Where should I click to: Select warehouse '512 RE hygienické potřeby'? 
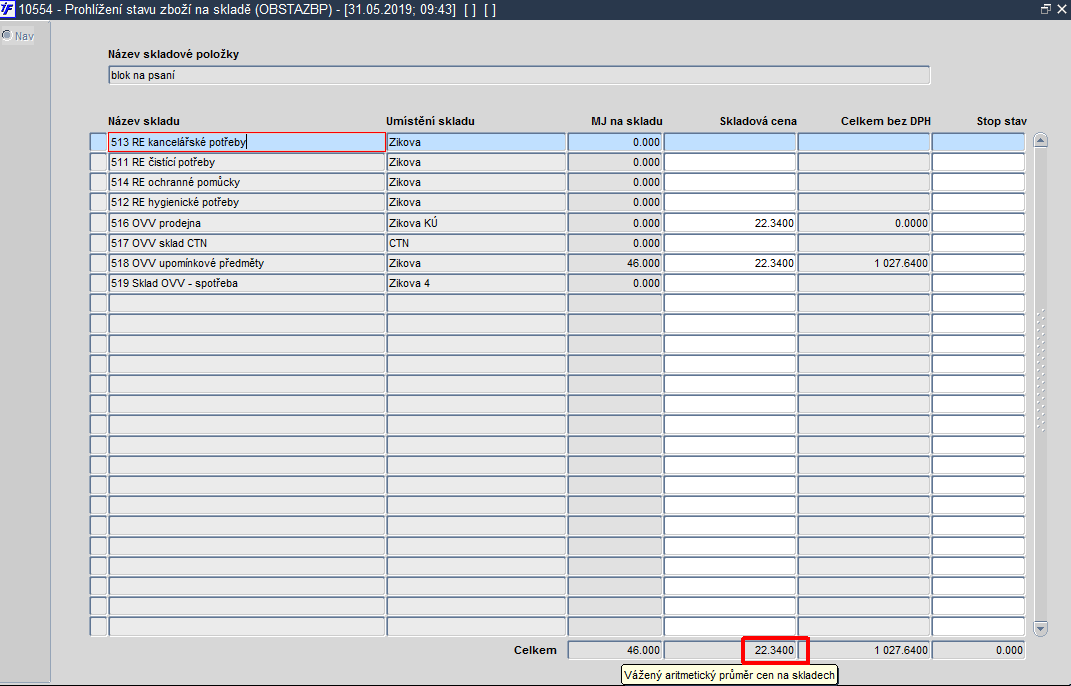pyautogui.click(x=247, y=202)
